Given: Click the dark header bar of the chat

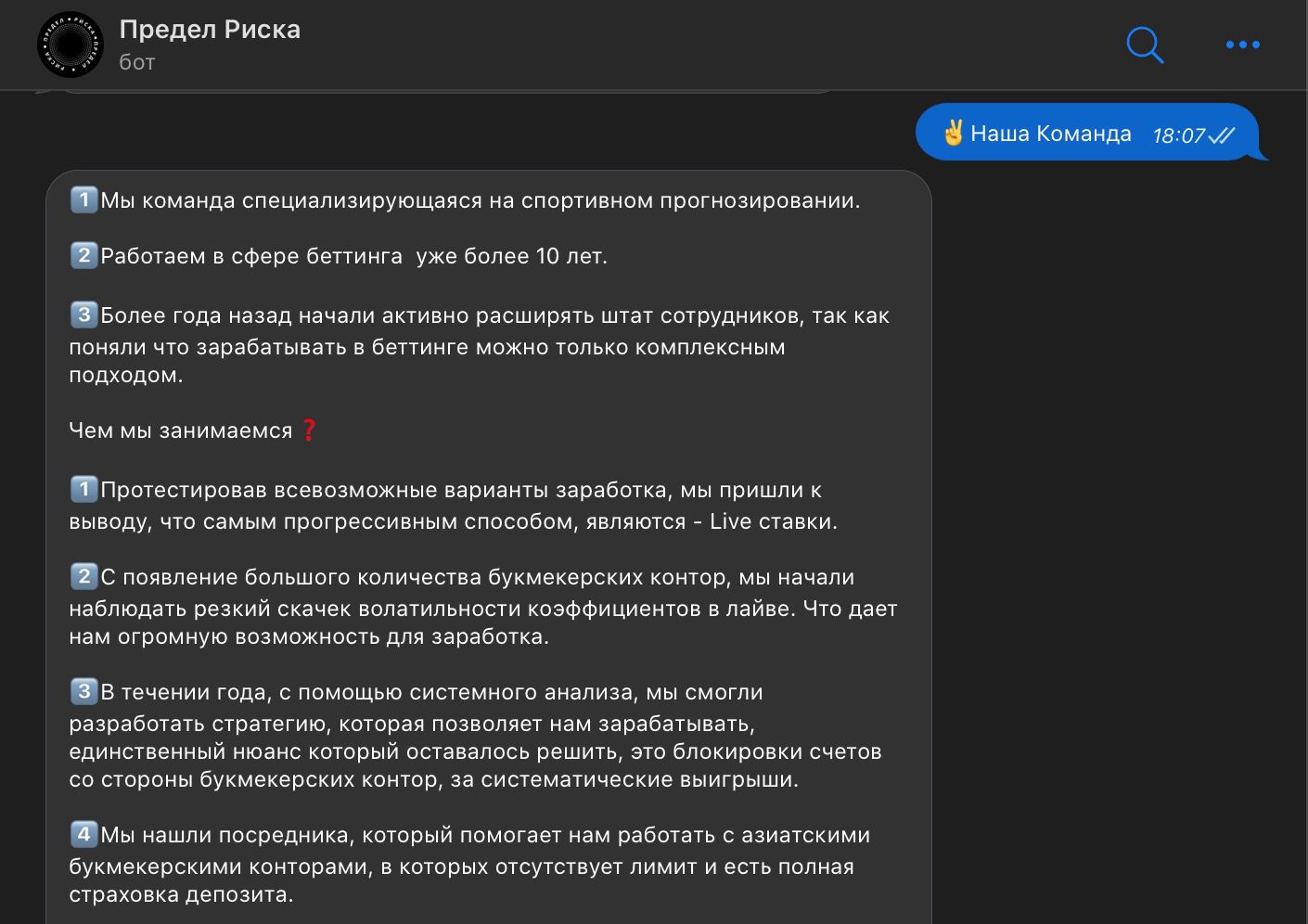Looking at the screenshot, I should click(649, 43).
